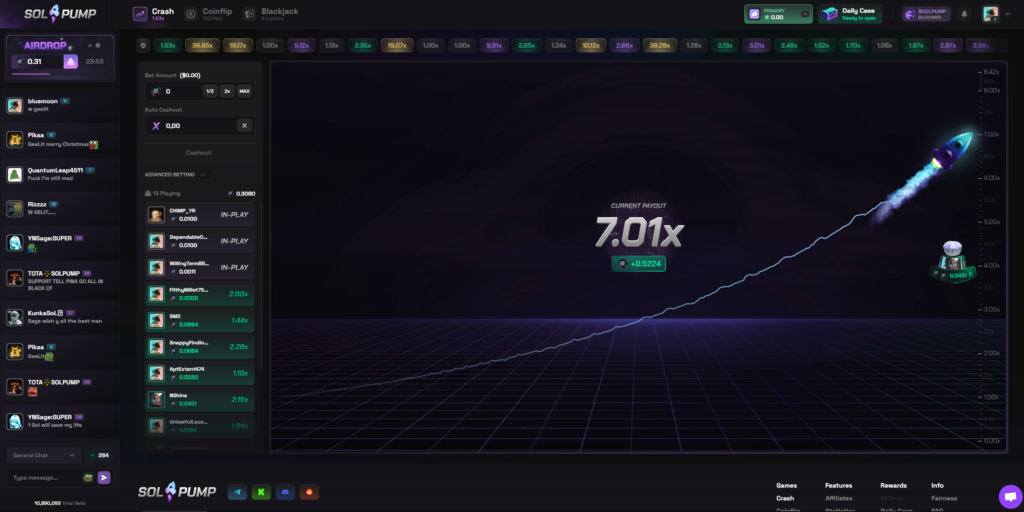Click bluemoon's chat avatar

[x=15, y=106]
